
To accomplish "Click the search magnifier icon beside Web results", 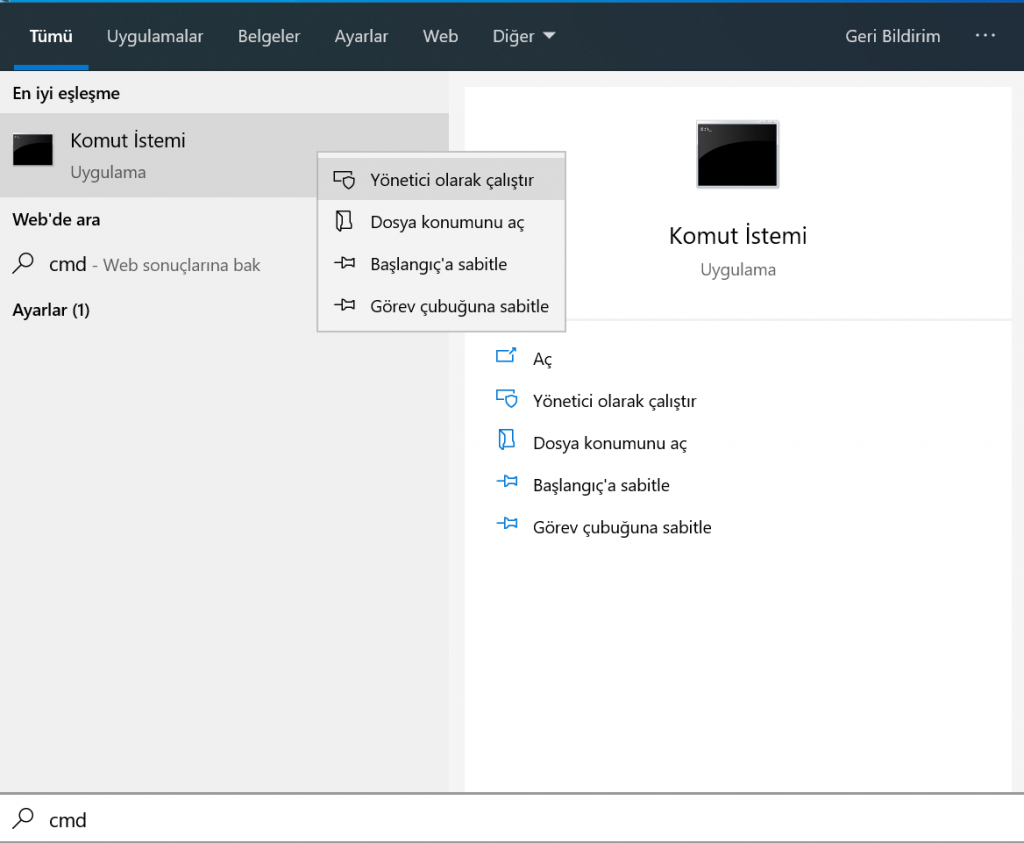I will (23, 264).
